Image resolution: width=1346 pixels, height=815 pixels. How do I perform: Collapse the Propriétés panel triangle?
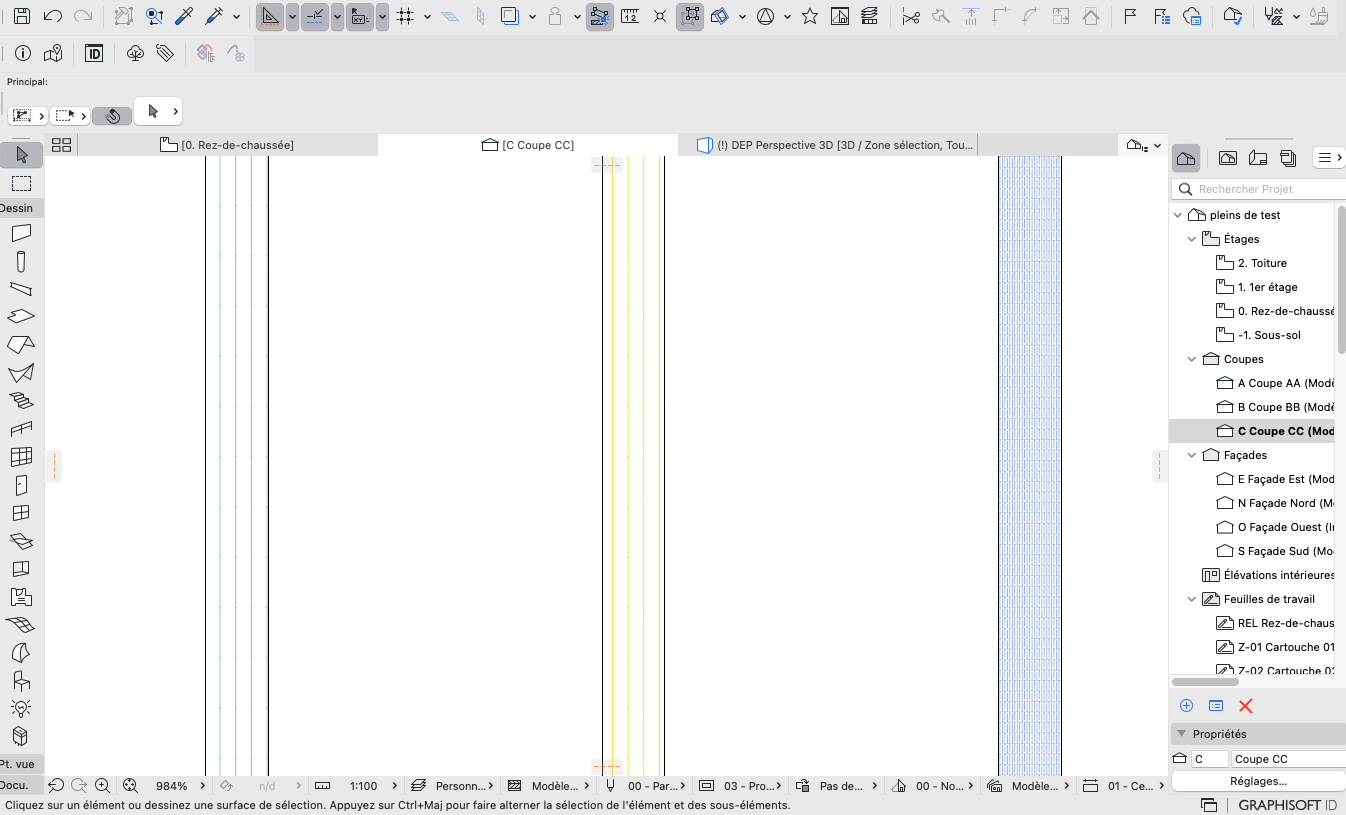(1181, 734)
